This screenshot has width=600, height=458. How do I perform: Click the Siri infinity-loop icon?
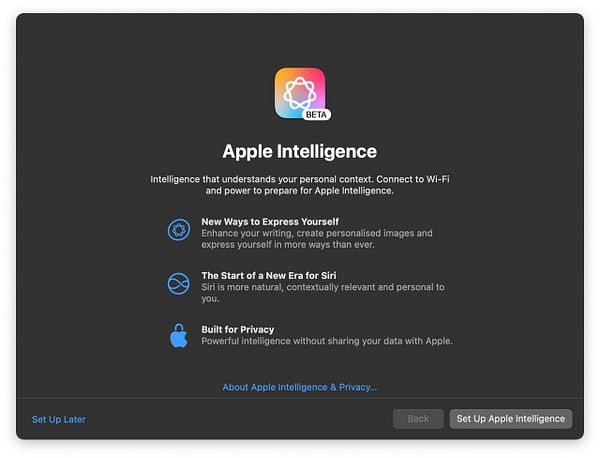[179, 284]
